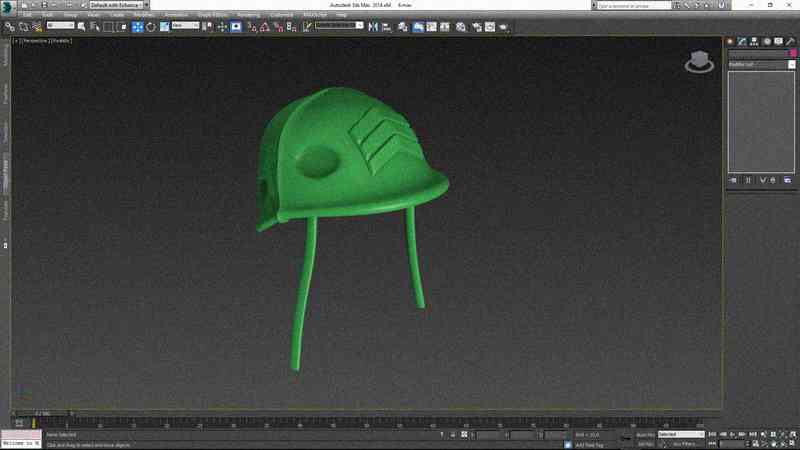
Task: Select the Select and Manipulate tool
Action: [222, 27]
